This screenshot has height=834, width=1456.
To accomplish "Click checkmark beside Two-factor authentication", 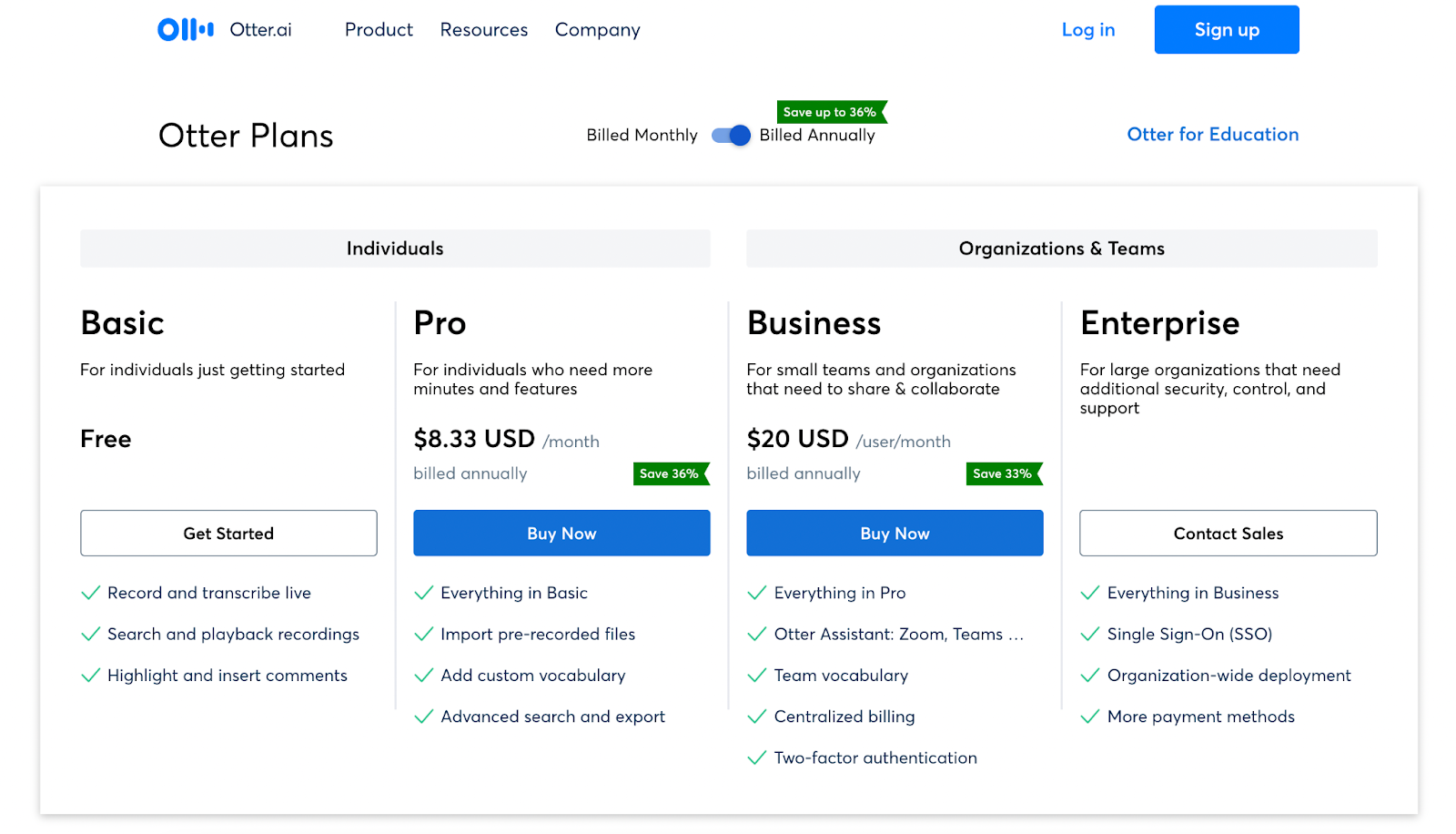I will click(x=756, y=758).
